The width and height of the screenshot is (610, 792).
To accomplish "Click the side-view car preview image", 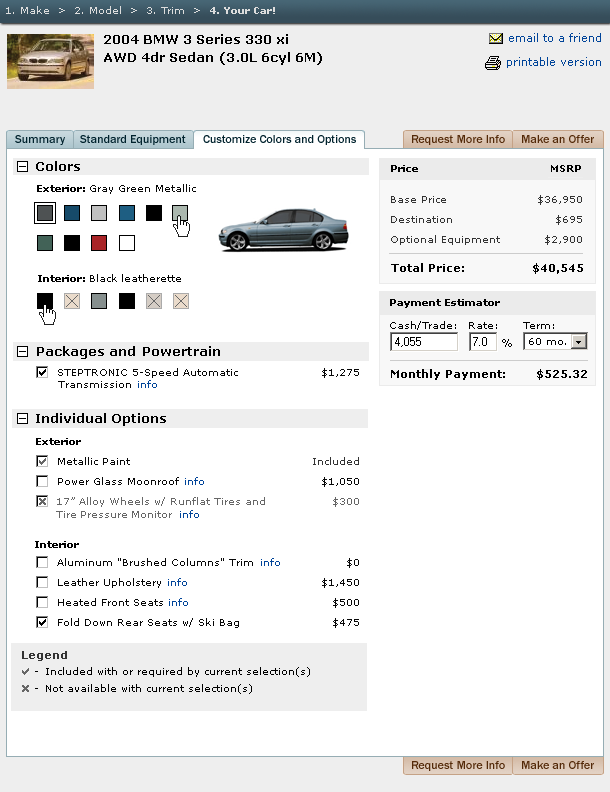I will (284, 230).
